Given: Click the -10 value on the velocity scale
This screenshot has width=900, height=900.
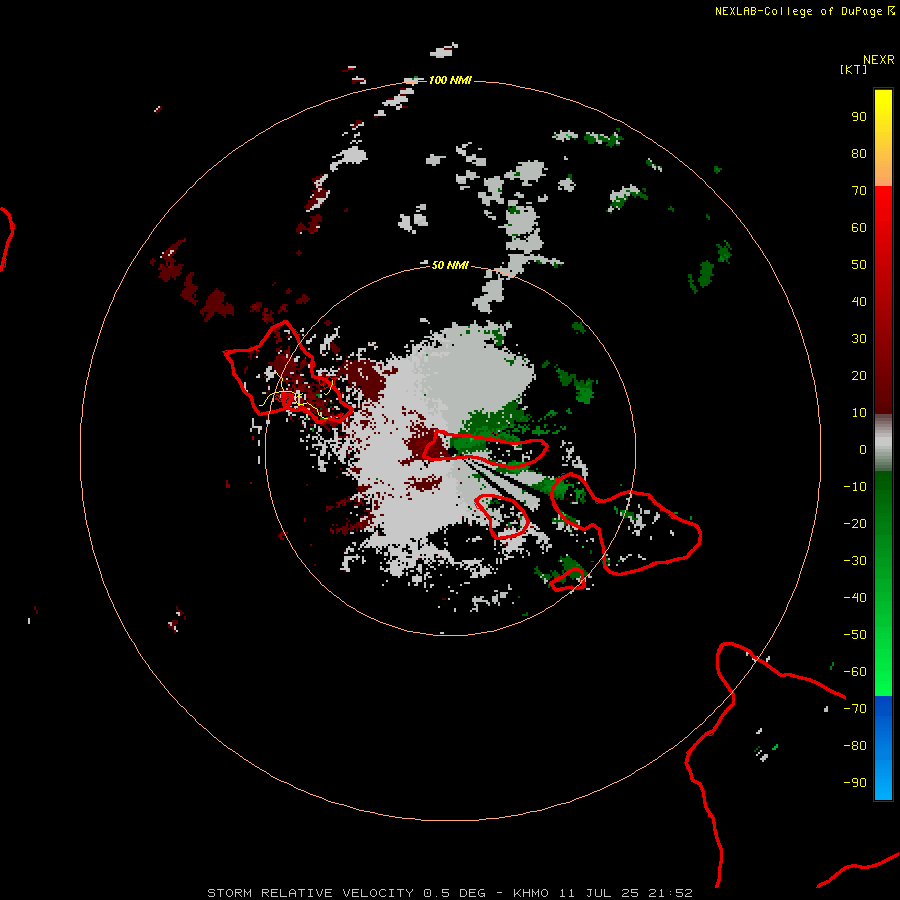Looking at the screenshot, I should [x=855, y=487].
